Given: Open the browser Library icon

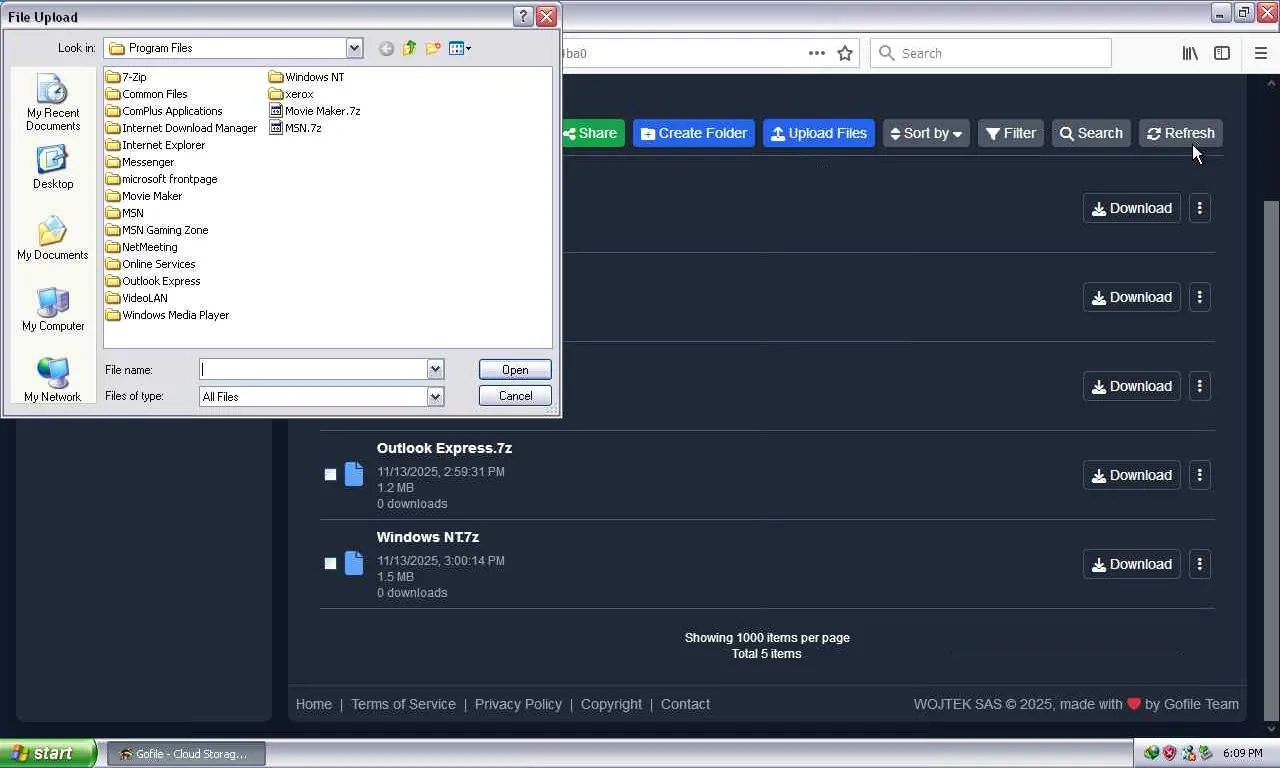Looking at the screenshot, I should coord(1190,53).
